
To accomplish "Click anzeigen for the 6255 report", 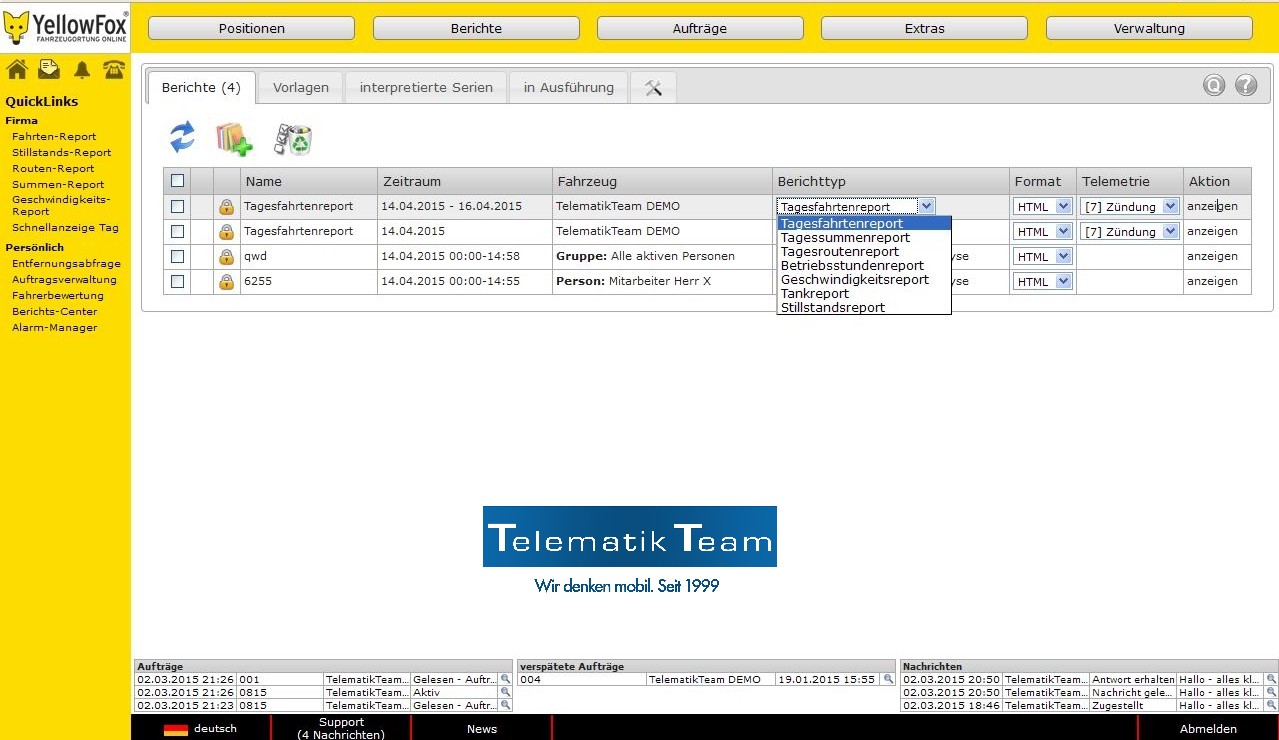I will pos(1212,282).
